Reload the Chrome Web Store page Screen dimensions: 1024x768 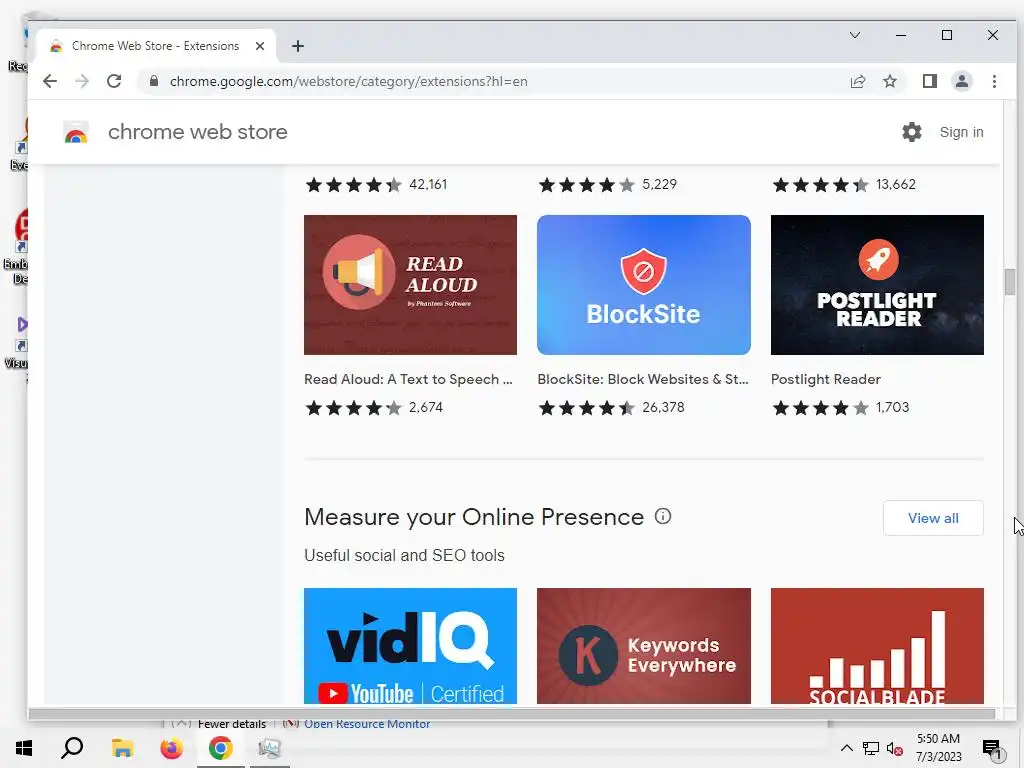pos(114,81)
